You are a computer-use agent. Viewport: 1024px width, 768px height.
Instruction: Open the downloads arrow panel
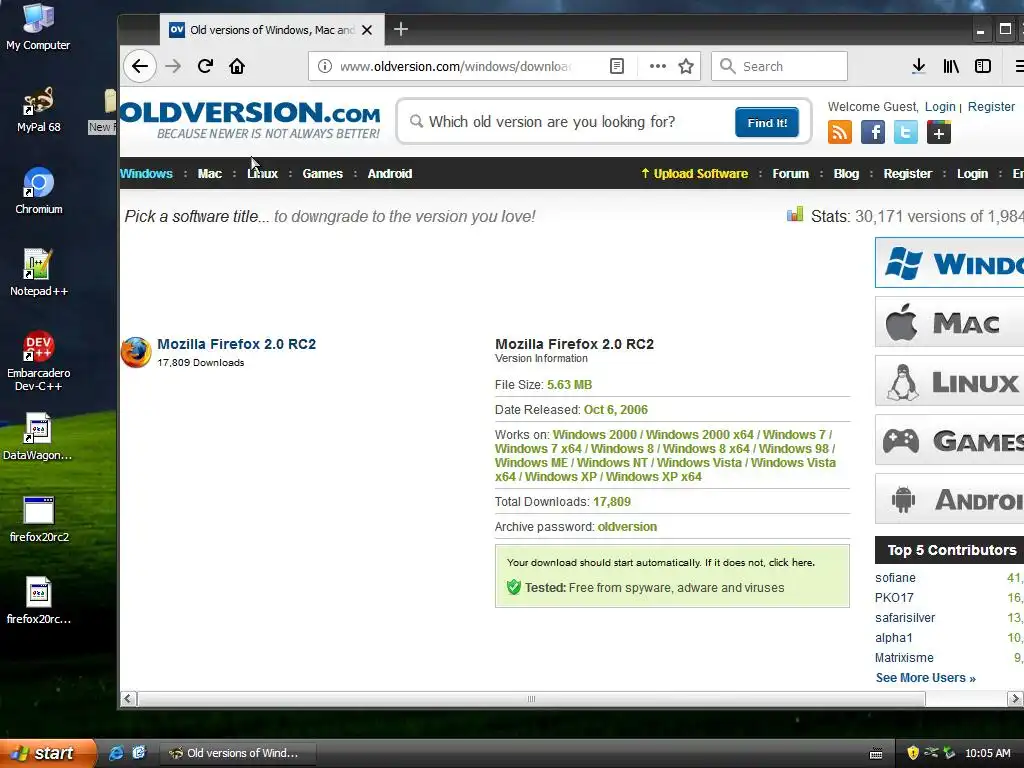(x=918, y=66)
